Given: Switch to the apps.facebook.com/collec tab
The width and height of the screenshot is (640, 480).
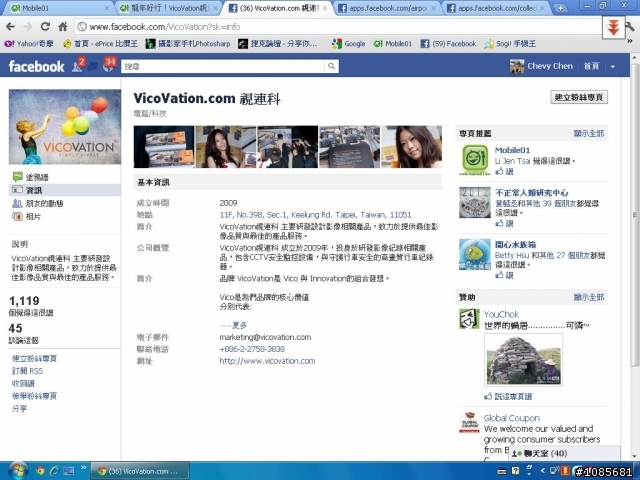Looking at the screenshot, I should [x=496, y=8].
